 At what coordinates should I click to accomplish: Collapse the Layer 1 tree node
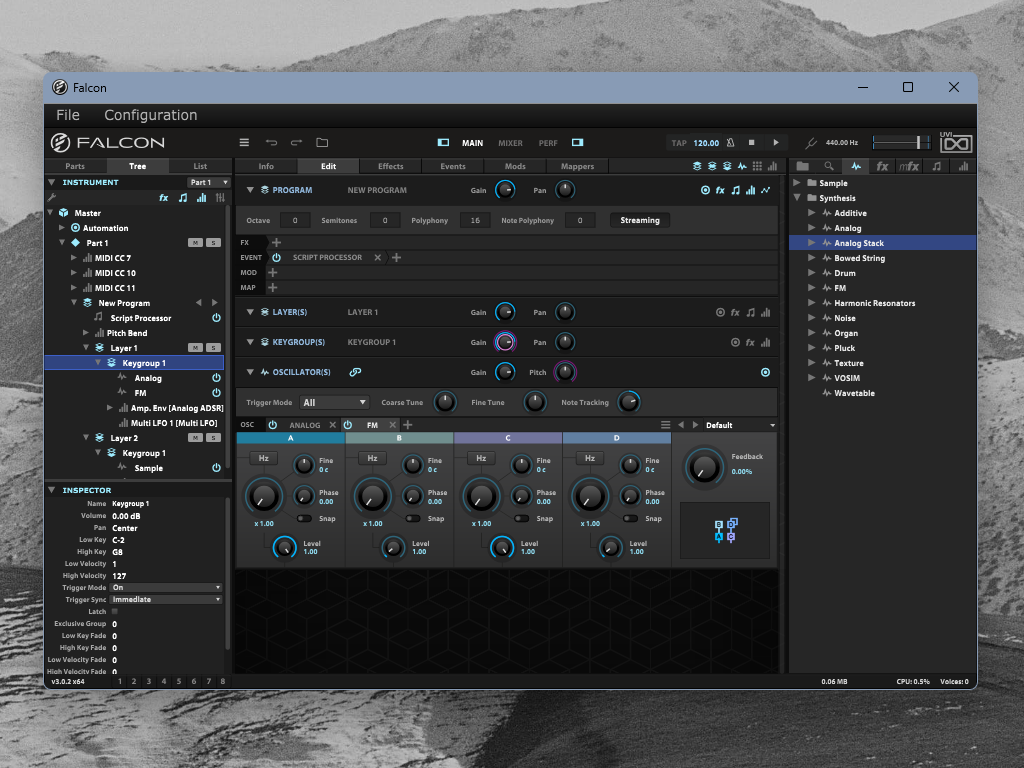pyautogui.click(x=86, y=348)
